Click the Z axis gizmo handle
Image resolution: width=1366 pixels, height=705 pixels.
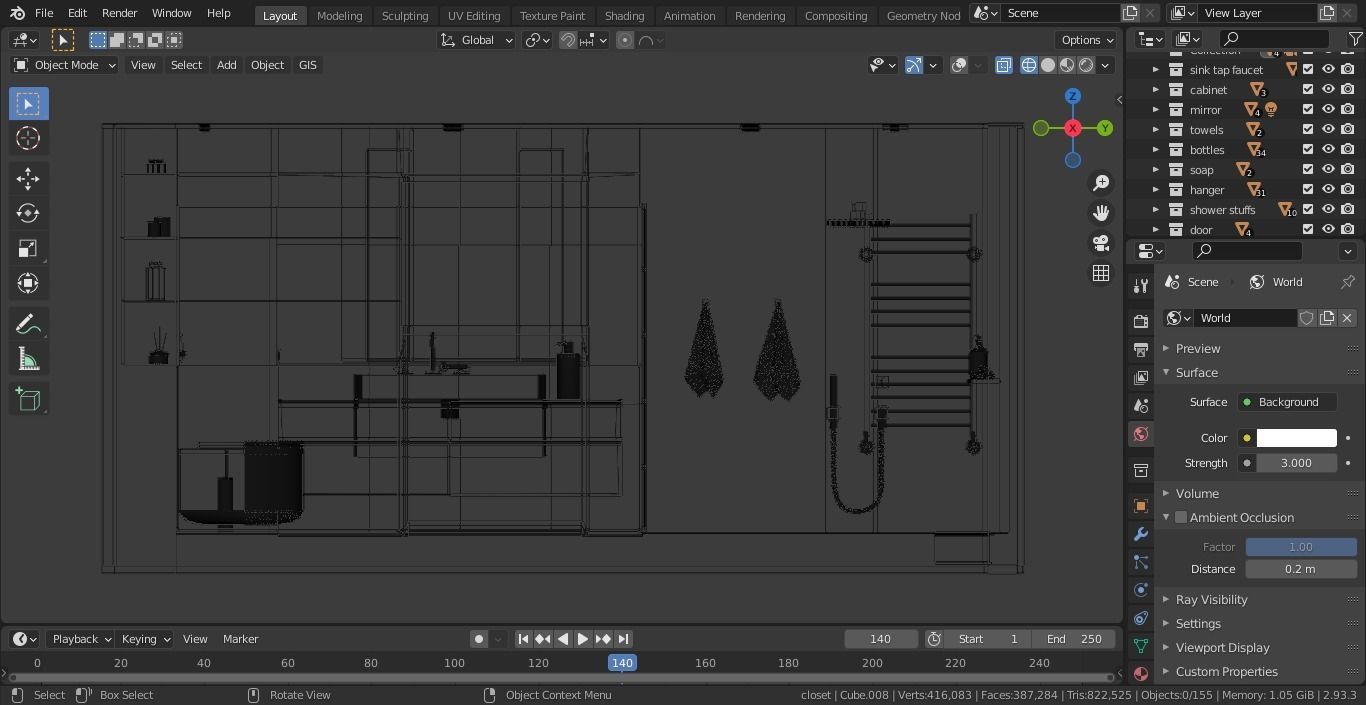(x=1073, y=97)
